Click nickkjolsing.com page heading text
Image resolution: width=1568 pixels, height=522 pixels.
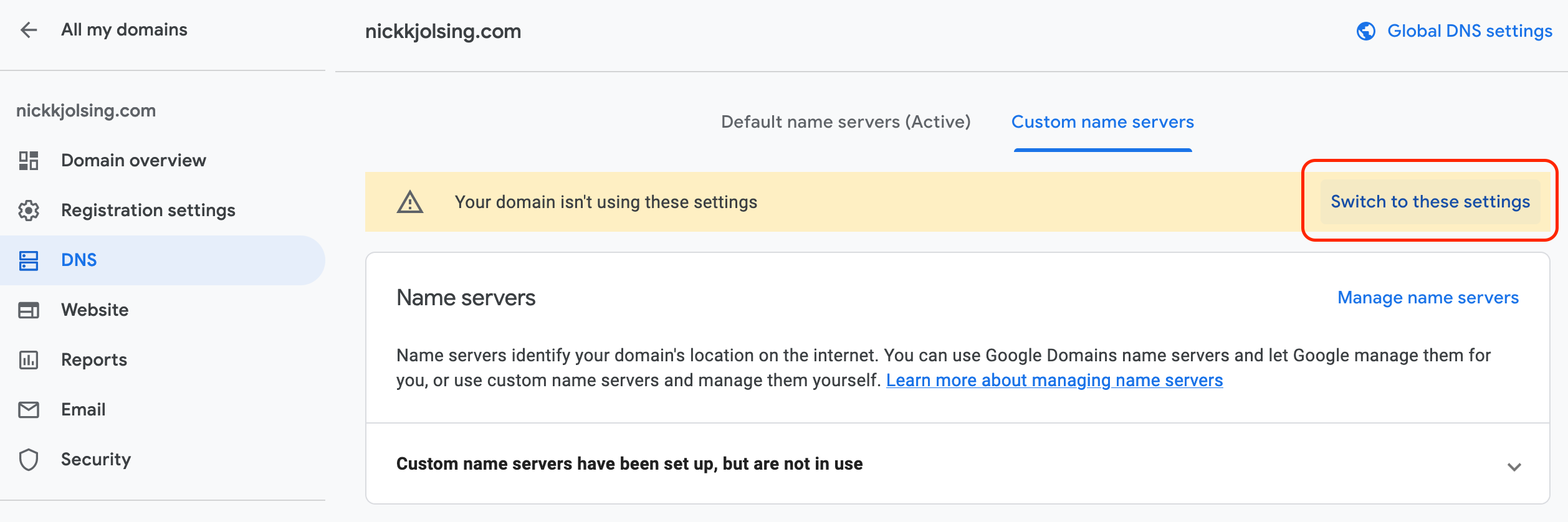click(443, 31)
